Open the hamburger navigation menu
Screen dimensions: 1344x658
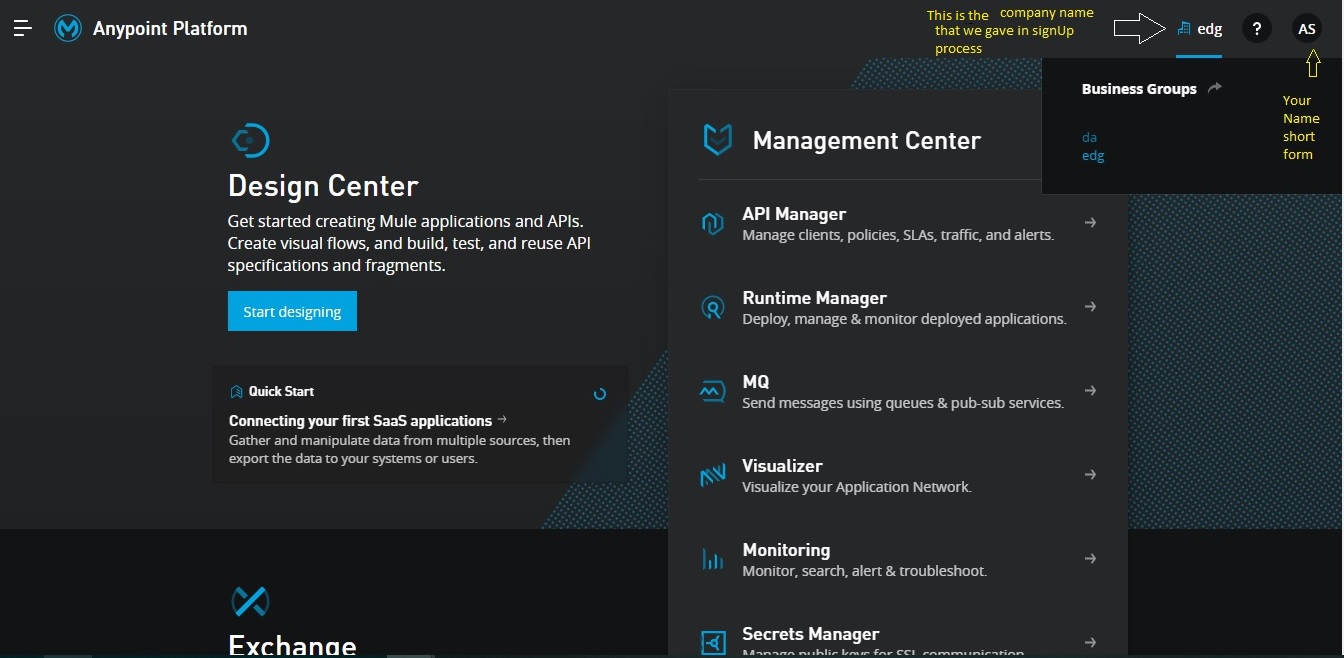coord(23,29)
